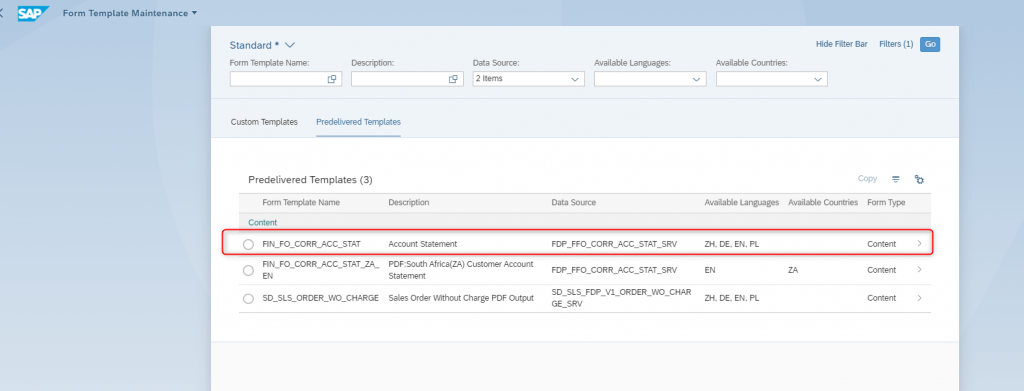Open SD_SLS_ORDER_WO_CHARGE row navigation arrow
The image size is (1024, 391).
pos(920,298)
